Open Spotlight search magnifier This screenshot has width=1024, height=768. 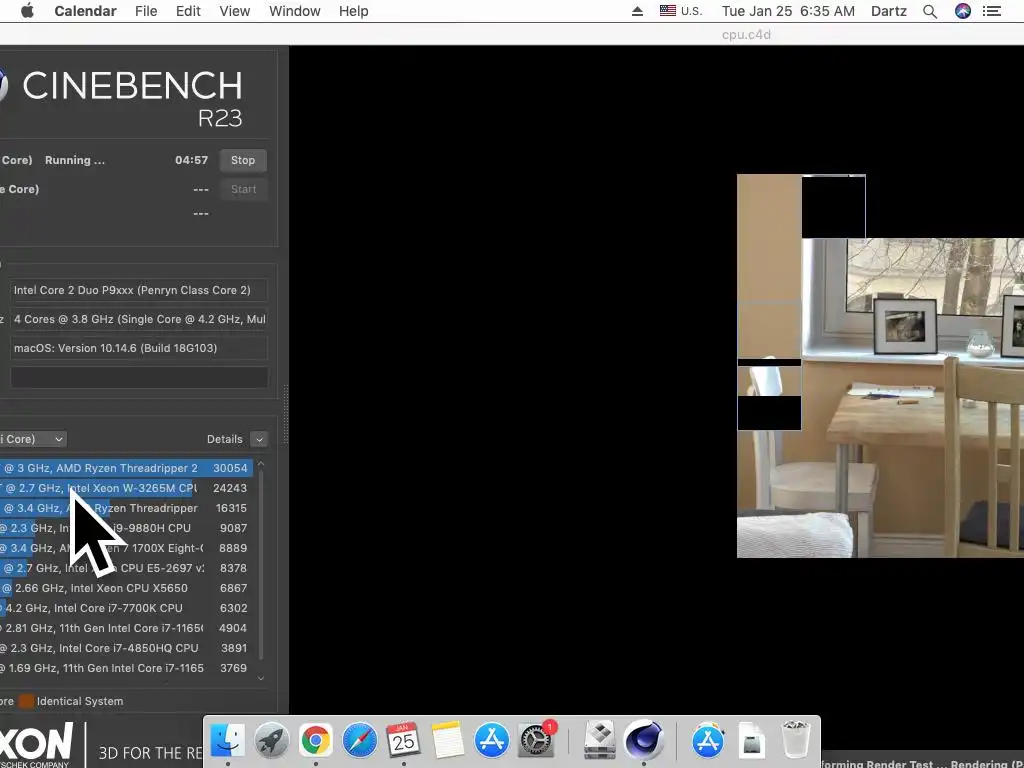(930, 11)
